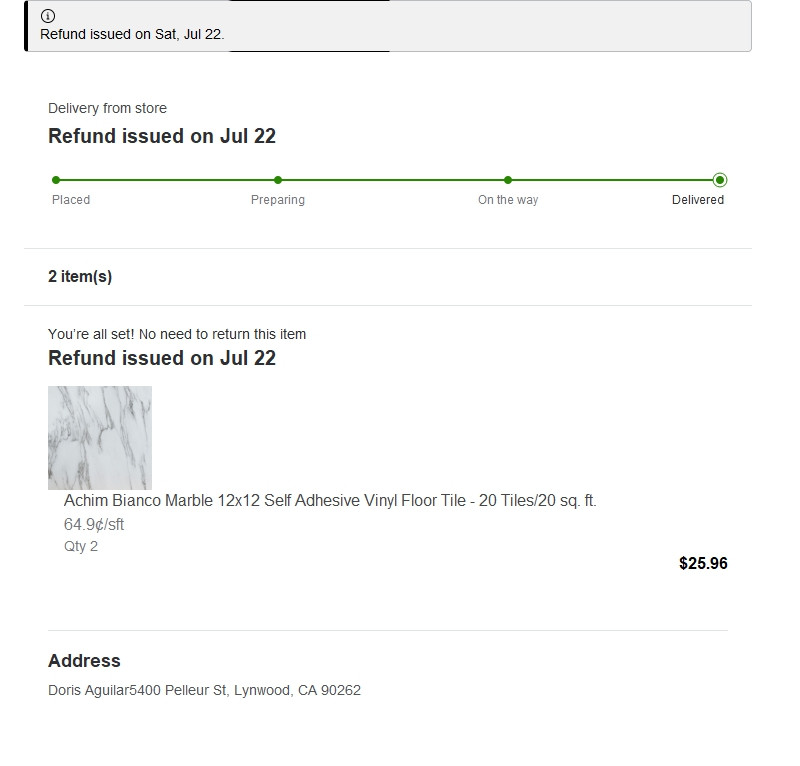
Task: Click the Preparing status dot
Action: [278, 180]
